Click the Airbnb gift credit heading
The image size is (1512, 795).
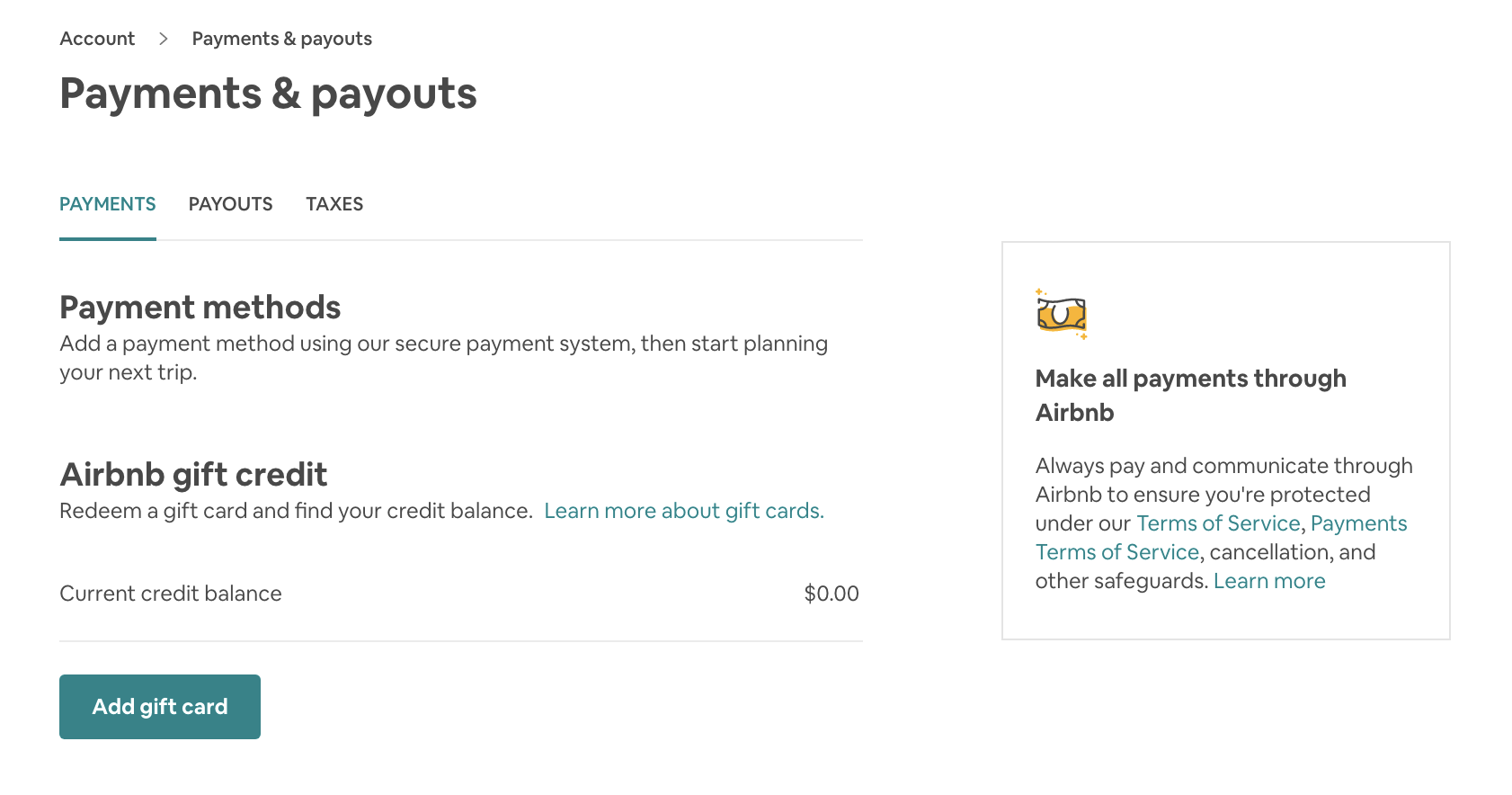(193, 475)
